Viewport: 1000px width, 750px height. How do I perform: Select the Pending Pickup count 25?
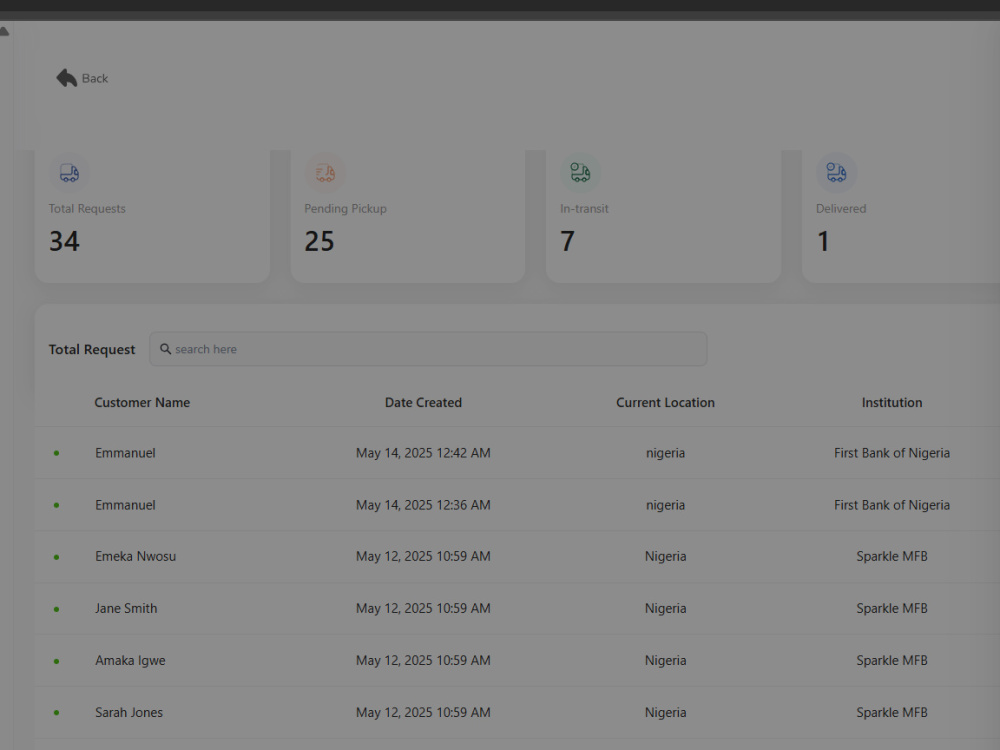coord(320,241)
